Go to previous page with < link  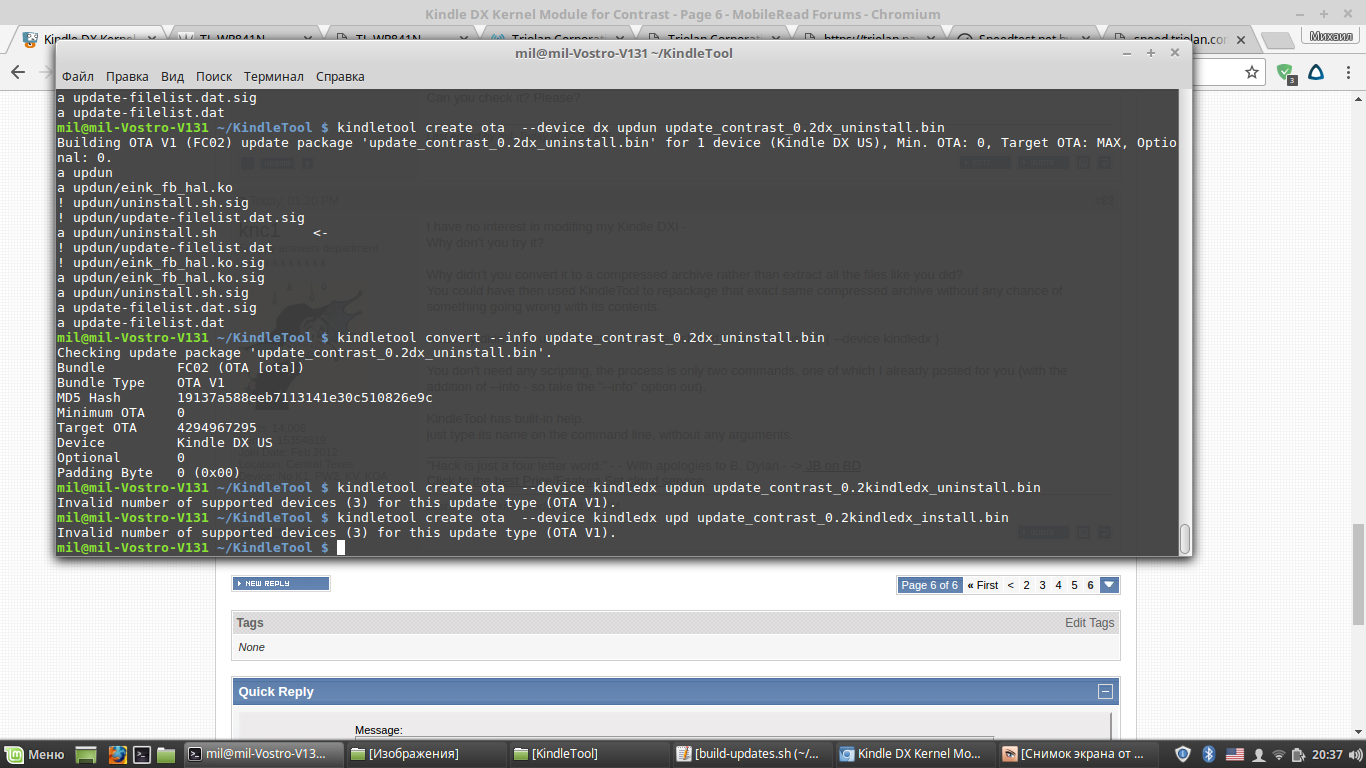[1011, 585]
